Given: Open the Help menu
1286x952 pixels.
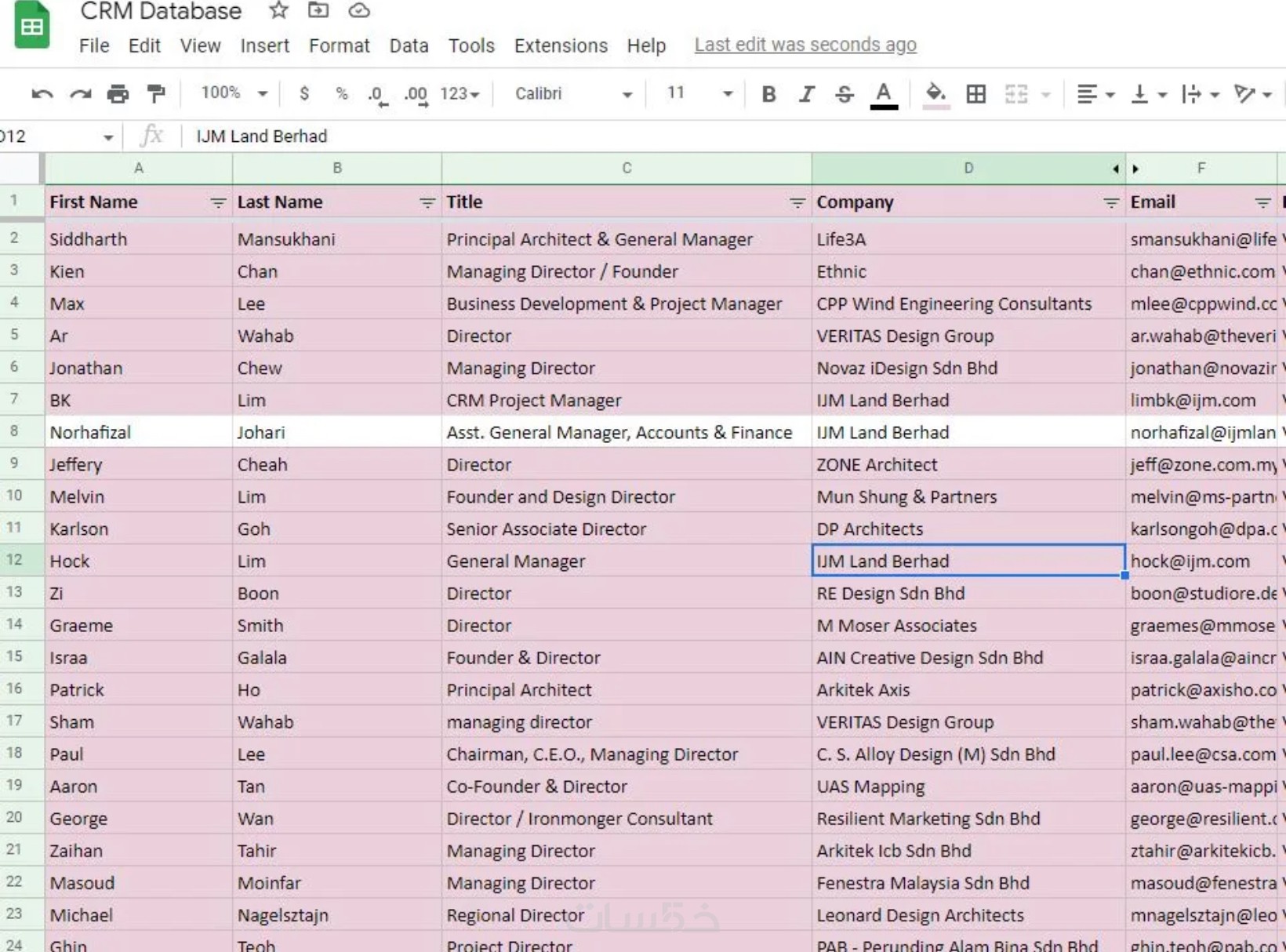Looking at the screenshot, I should coord(646,45).
